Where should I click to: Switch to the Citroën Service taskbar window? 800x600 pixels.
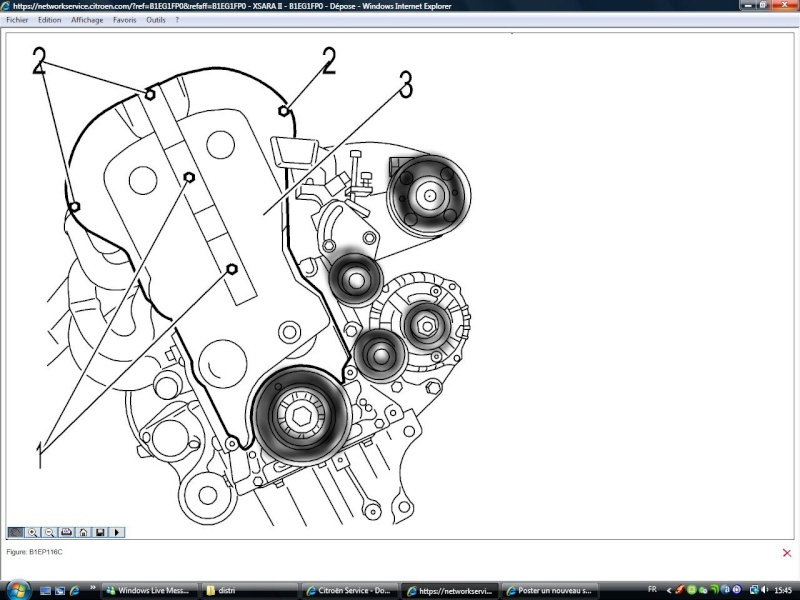tap(350, 590)
